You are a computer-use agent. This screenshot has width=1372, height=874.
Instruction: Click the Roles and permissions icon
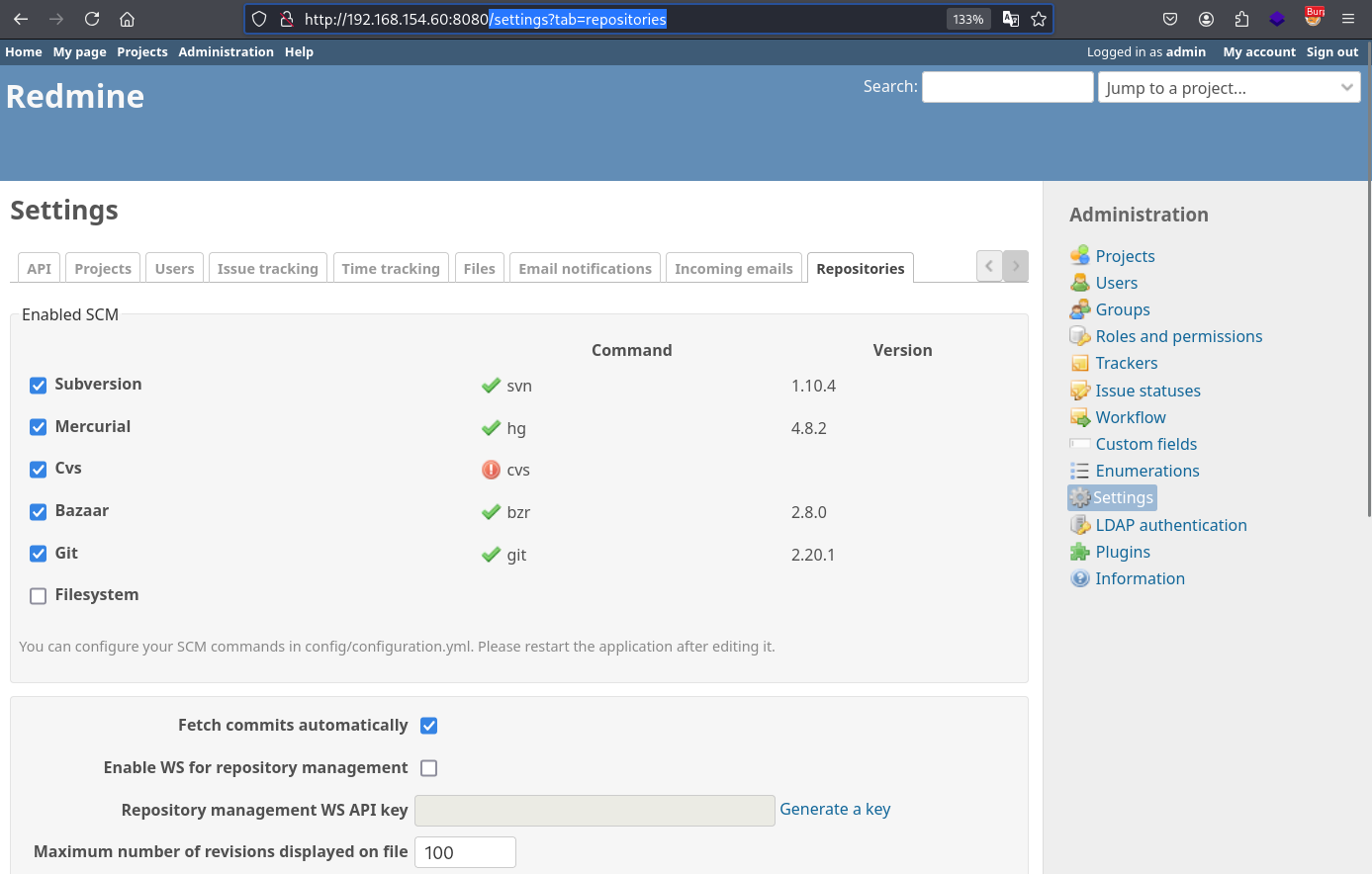click(1080, 336)
